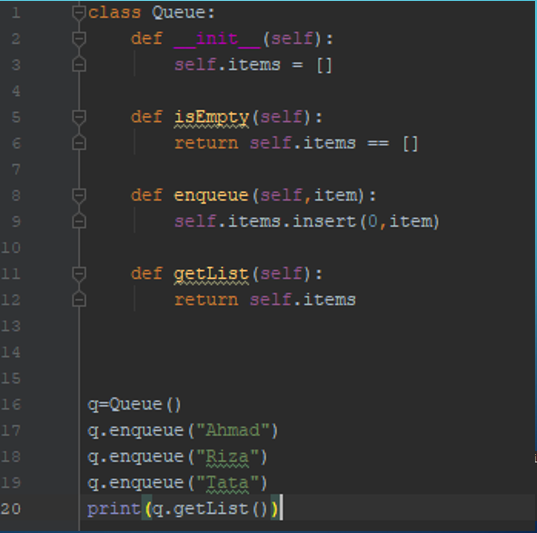Click line number 1 in gutter

(x=16, y=13)
